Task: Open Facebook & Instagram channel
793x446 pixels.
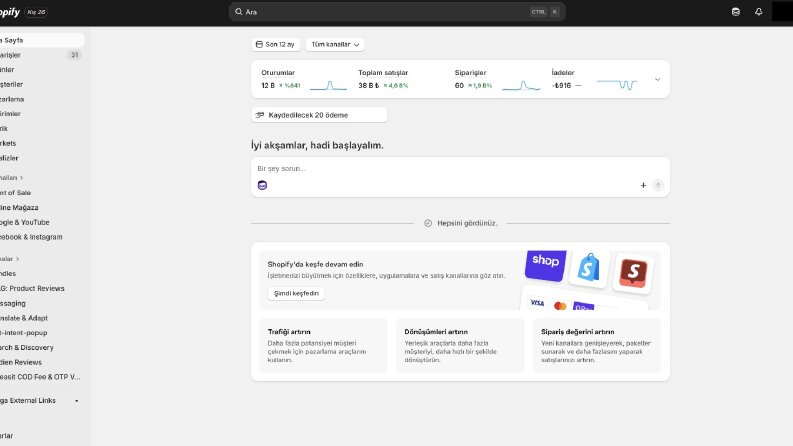Action: (x=40, y=237)
